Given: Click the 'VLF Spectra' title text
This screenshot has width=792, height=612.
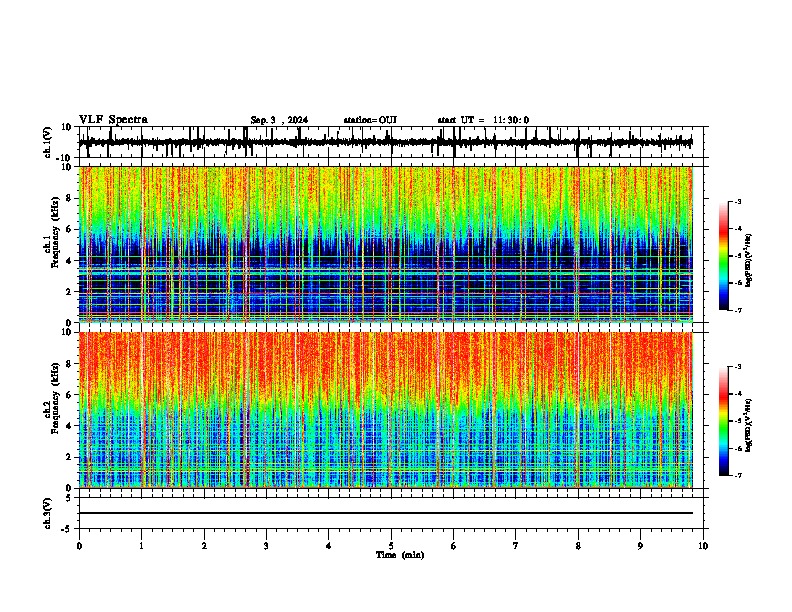Looking at the screenshot, I should (113, 120).
